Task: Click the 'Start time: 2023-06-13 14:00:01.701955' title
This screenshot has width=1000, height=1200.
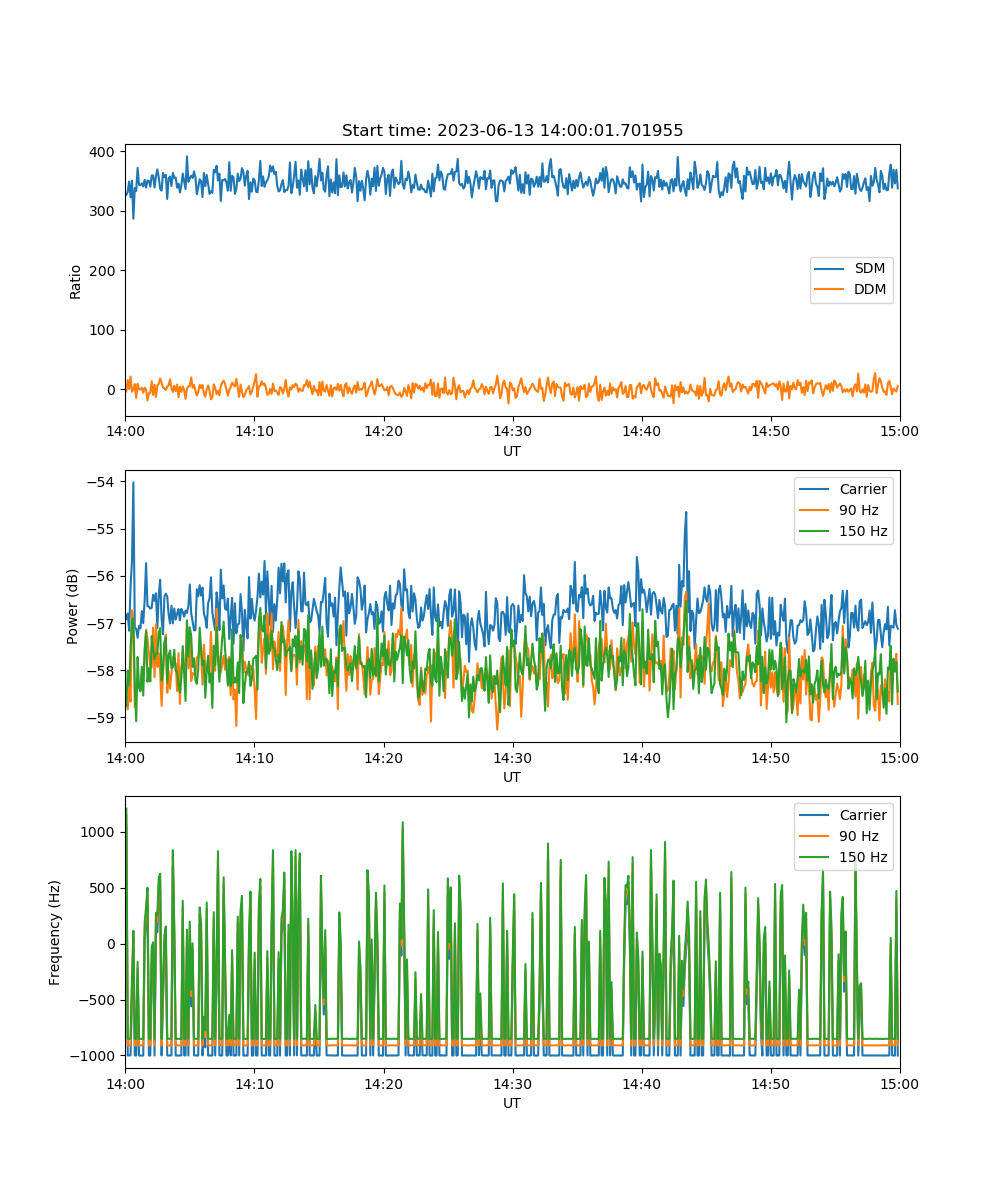Action: click(x=512, y=131)
